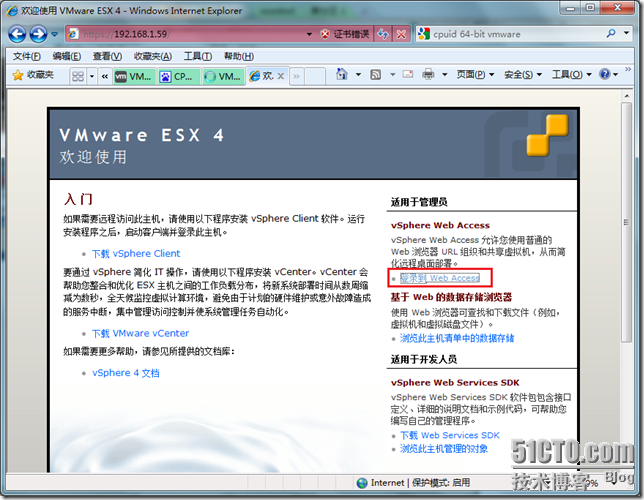
Task: Click the browser Forward arrow button
Action: (39, 34)
